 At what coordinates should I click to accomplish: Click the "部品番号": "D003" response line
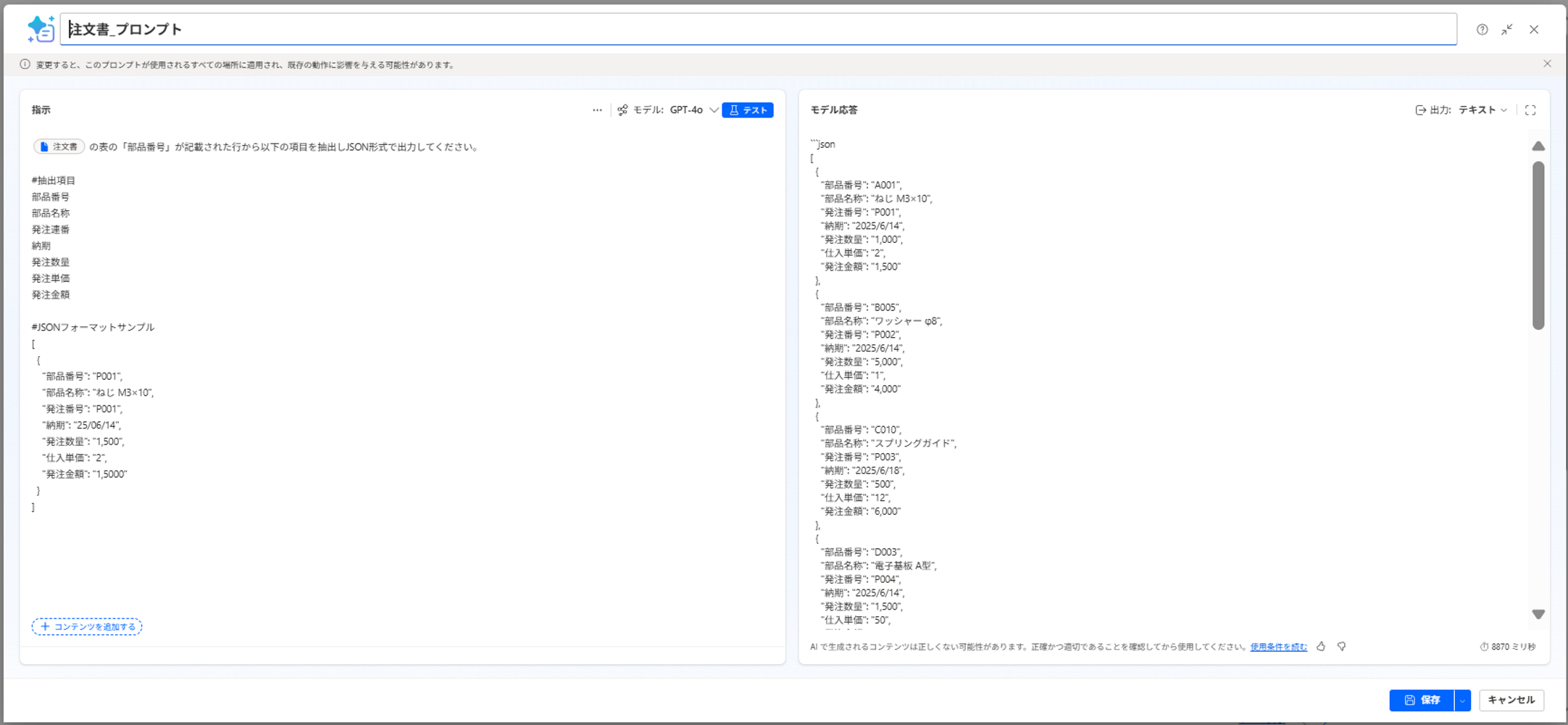pos(862,552)
